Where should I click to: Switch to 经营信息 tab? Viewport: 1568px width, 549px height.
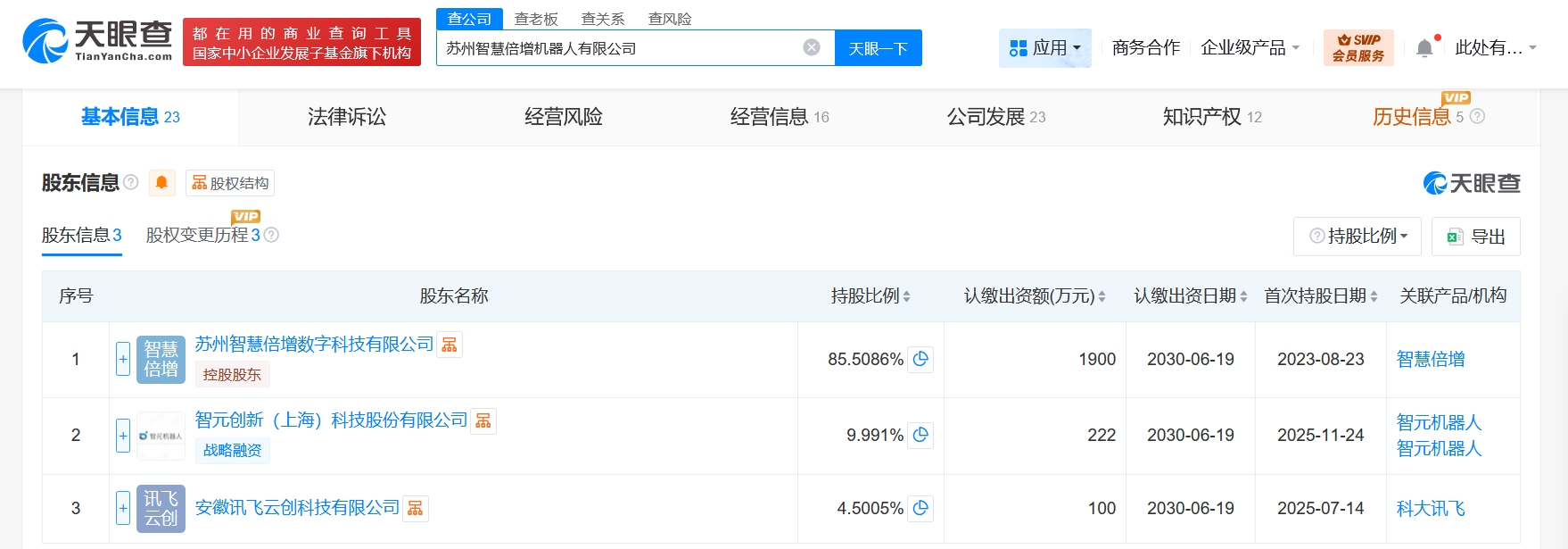pyautogui.click(x=779, y=117)
